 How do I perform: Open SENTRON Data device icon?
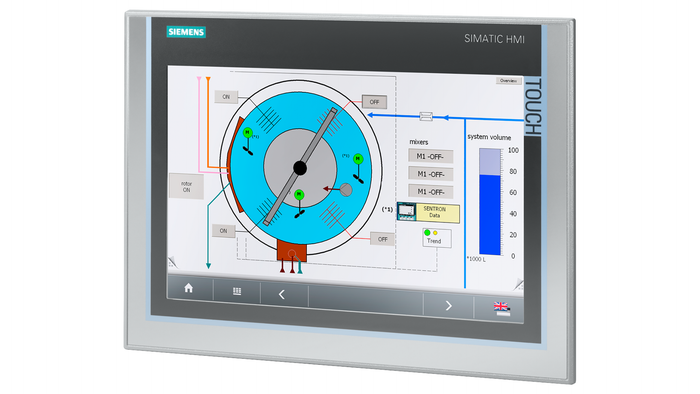pyautogui.click(x=407, y=212)
